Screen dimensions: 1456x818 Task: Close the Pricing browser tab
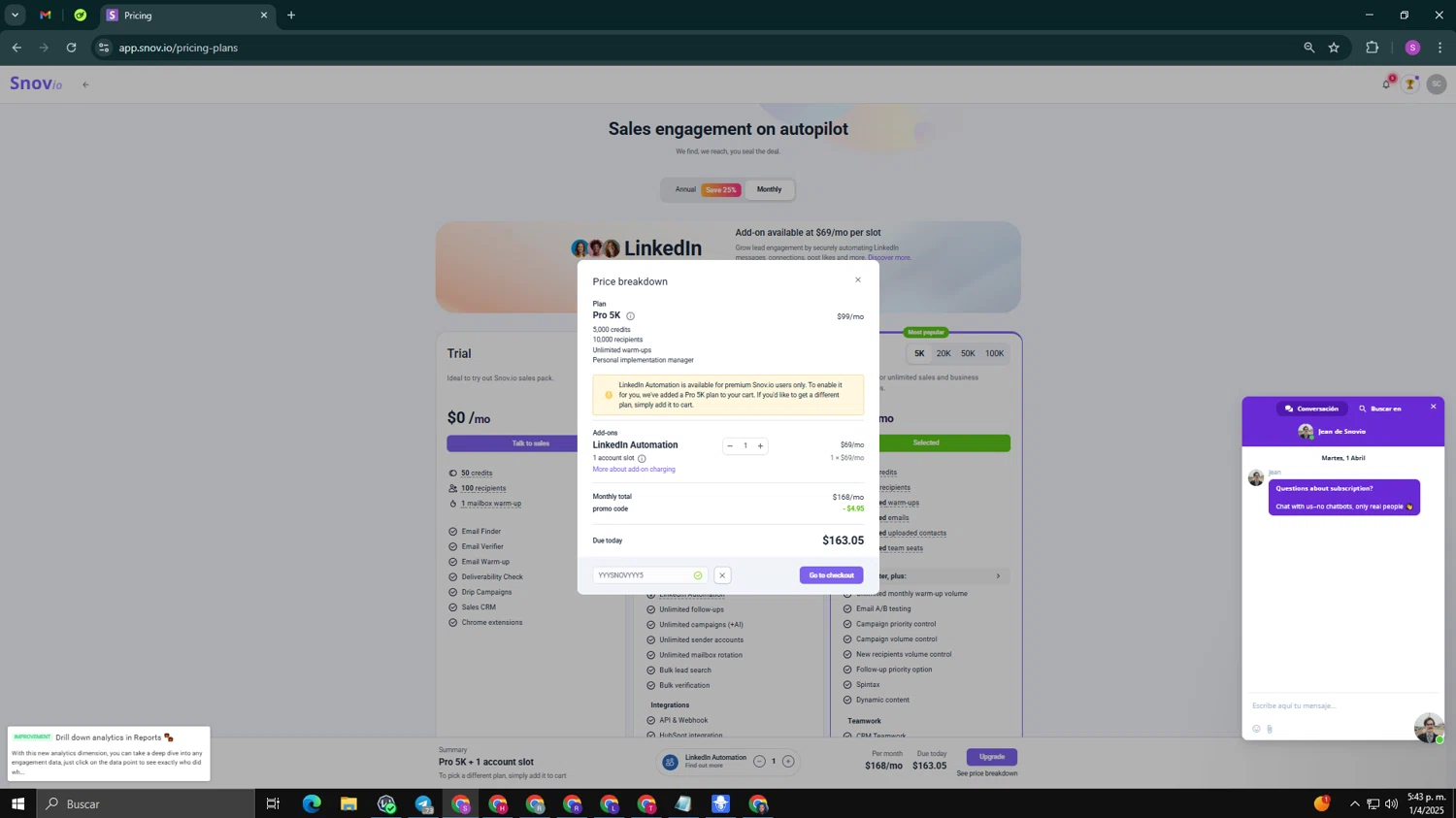pos(263,16)
